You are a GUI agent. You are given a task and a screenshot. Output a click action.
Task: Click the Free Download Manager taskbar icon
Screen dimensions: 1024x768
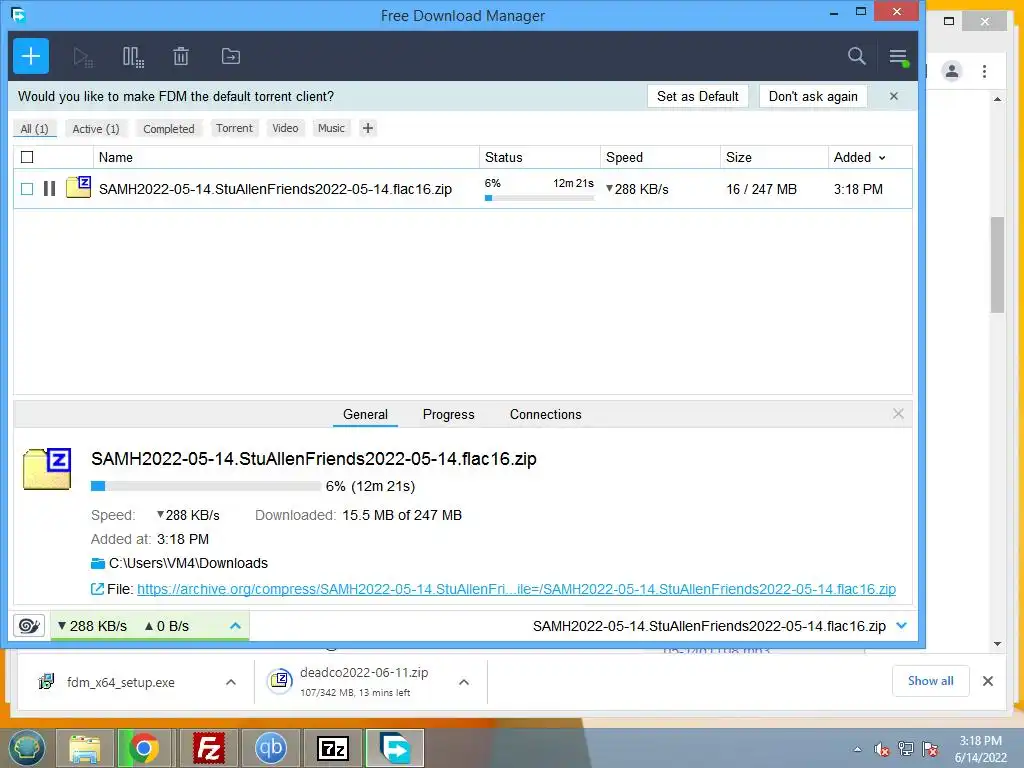tap(395, 748)
